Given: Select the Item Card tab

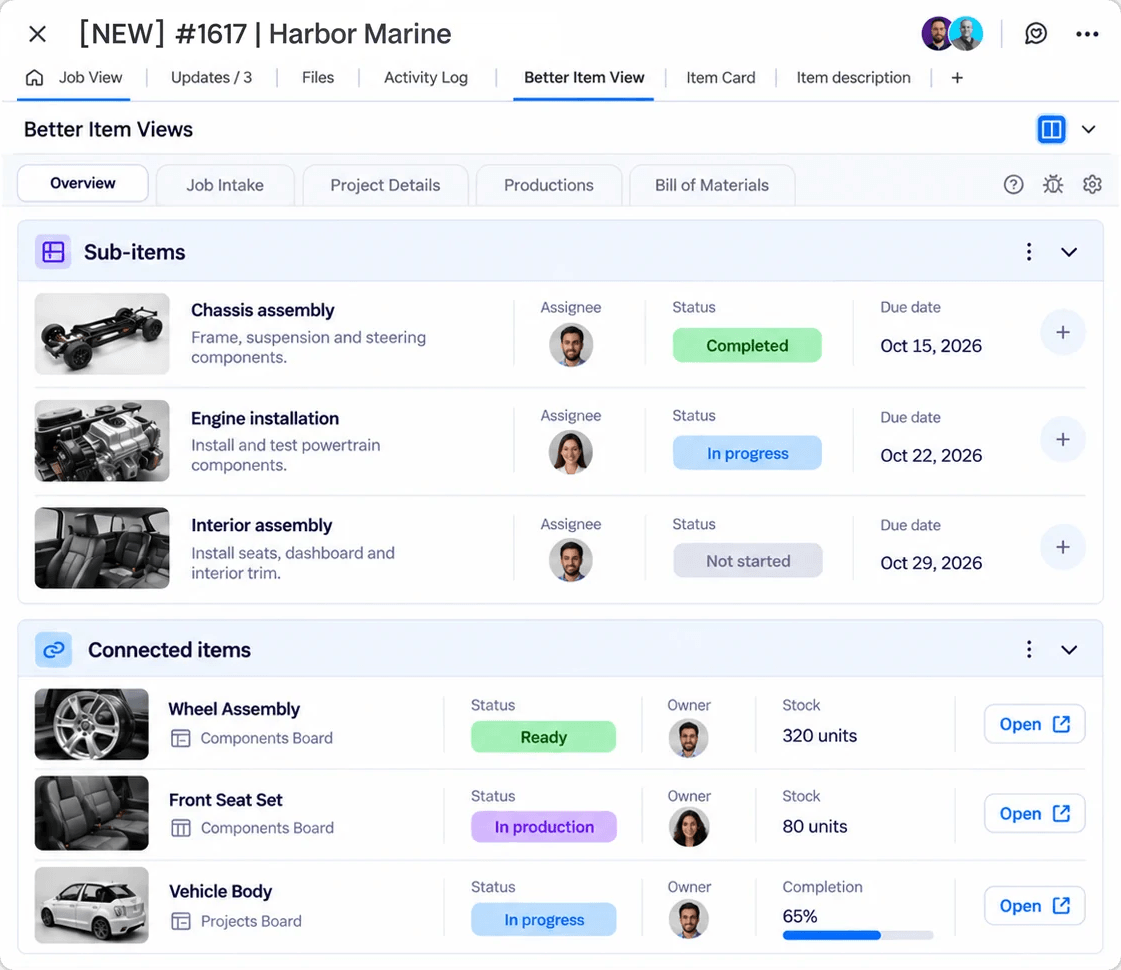Looking at the screenshot, I should click(x=721, y=77).
